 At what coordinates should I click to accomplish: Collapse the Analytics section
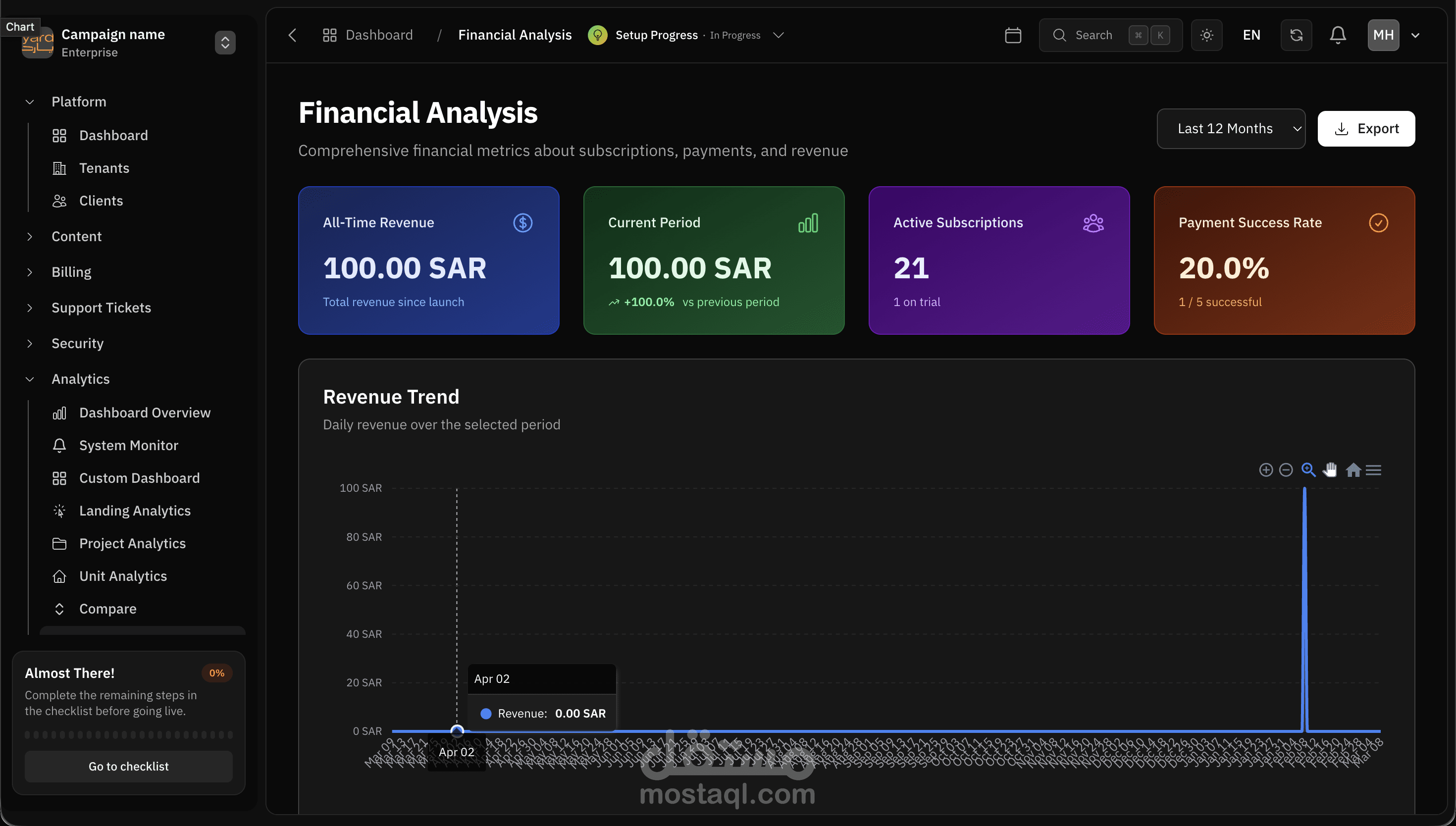pos(80,379)
